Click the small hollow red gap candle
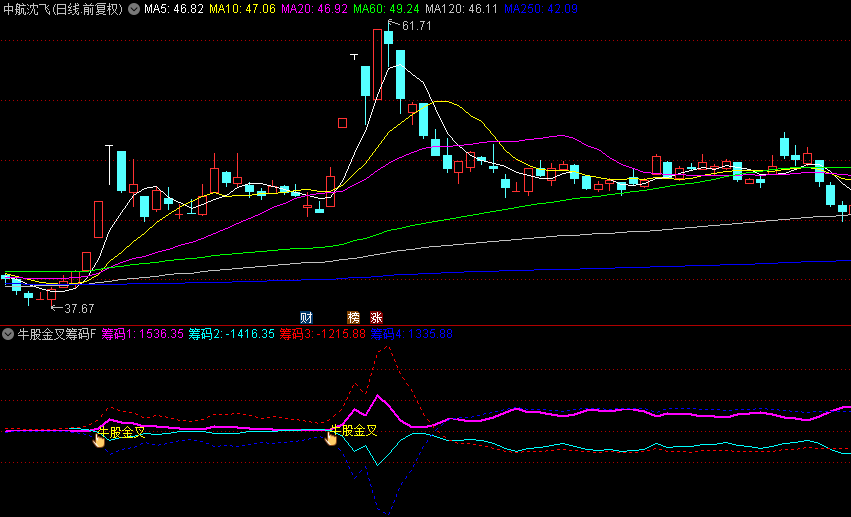The height and width of the screenshot is (517, 851). click(x=342, y=123)
